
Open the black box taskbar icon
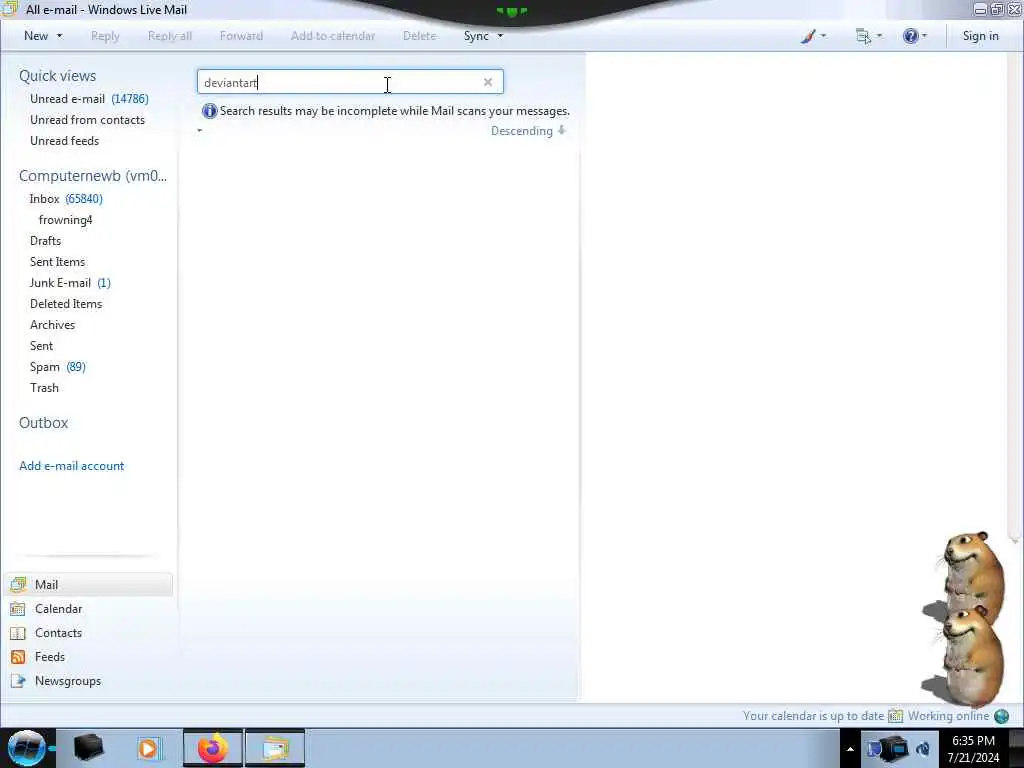tap(88, 748)
